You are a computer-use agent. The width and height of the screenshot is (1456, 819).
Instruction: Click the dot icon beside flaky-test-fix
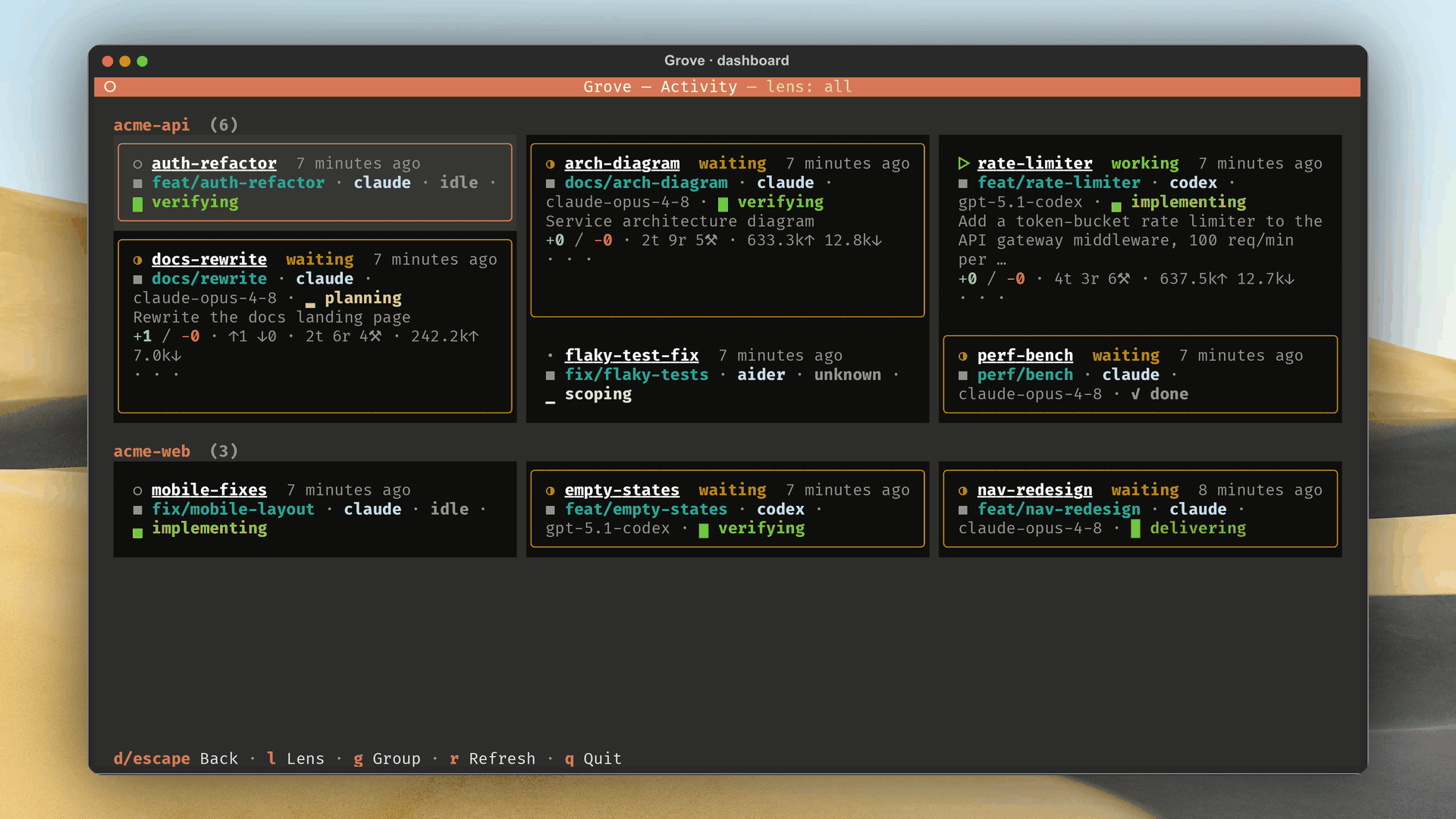pyautogui.click(x=550, y=356)
